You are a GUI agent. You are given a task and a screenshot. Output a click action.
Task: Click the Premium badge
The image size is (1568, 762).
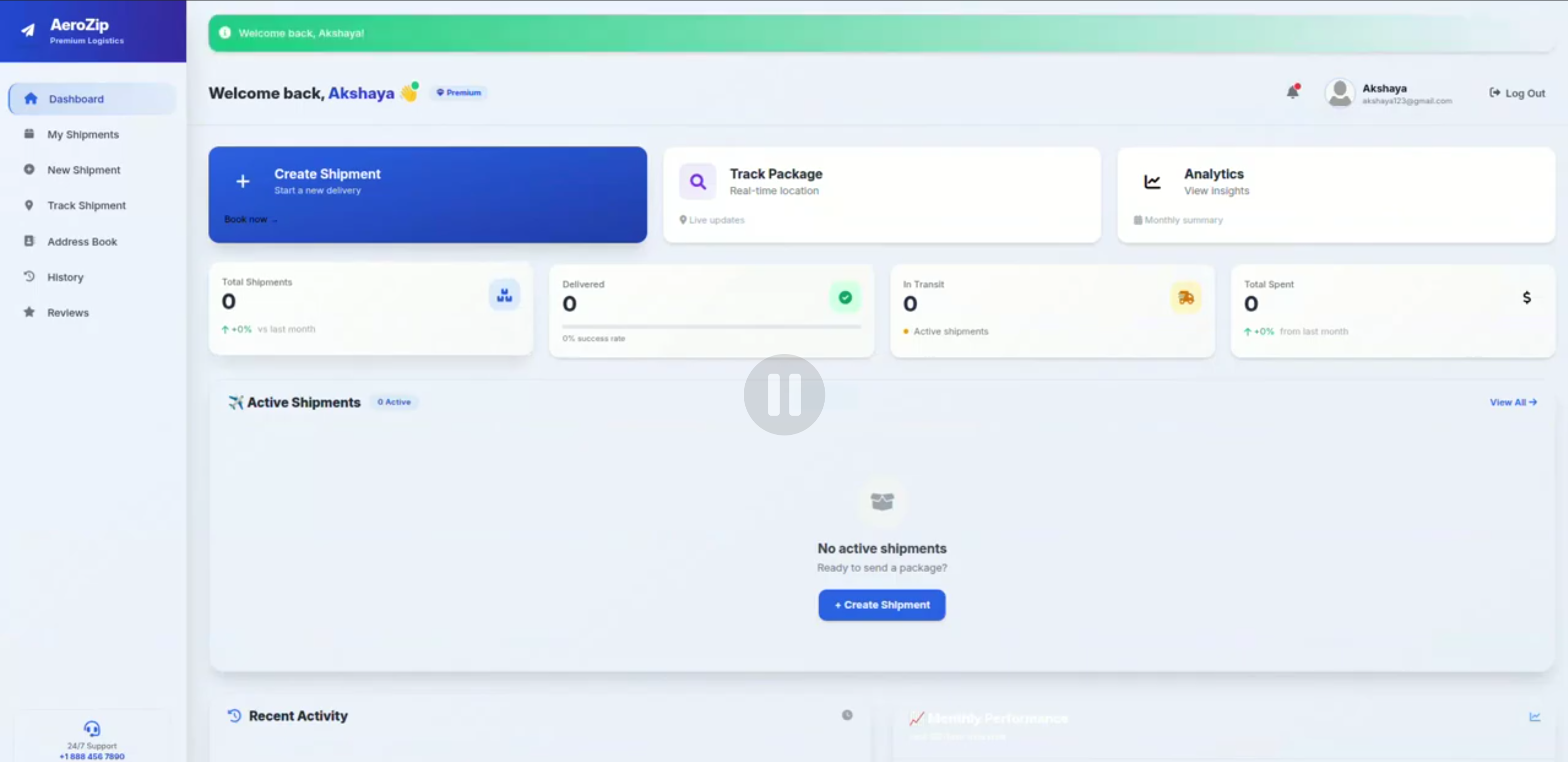pos(459,93)
